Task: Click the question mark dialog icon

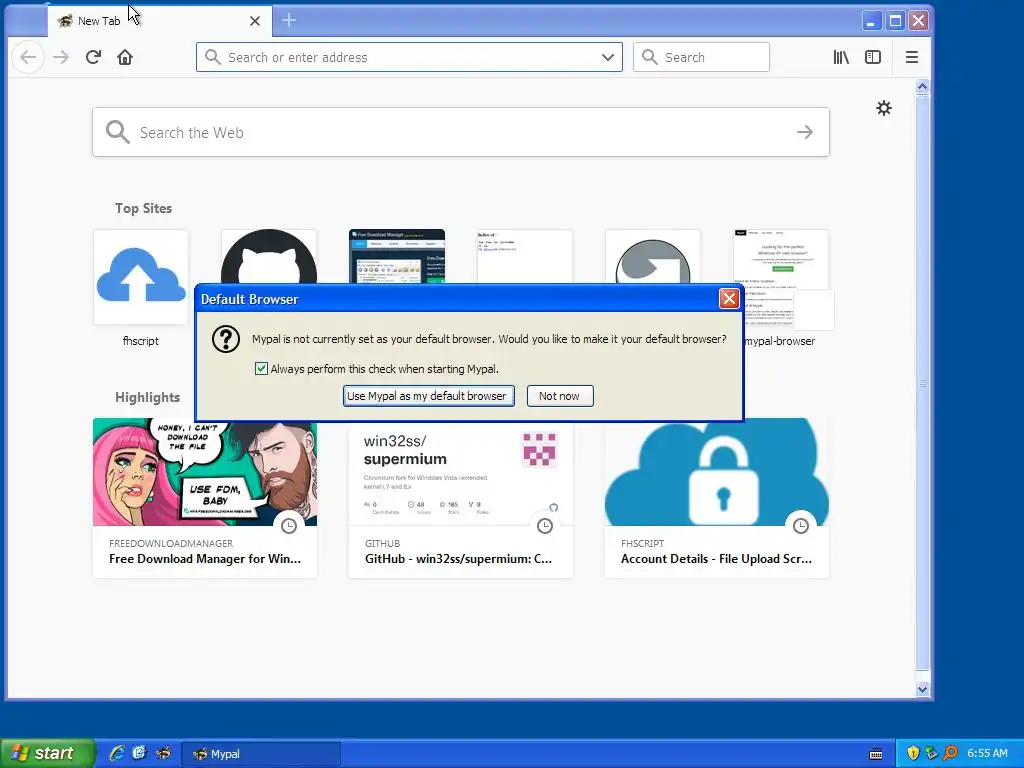Action: coord(226,340)
